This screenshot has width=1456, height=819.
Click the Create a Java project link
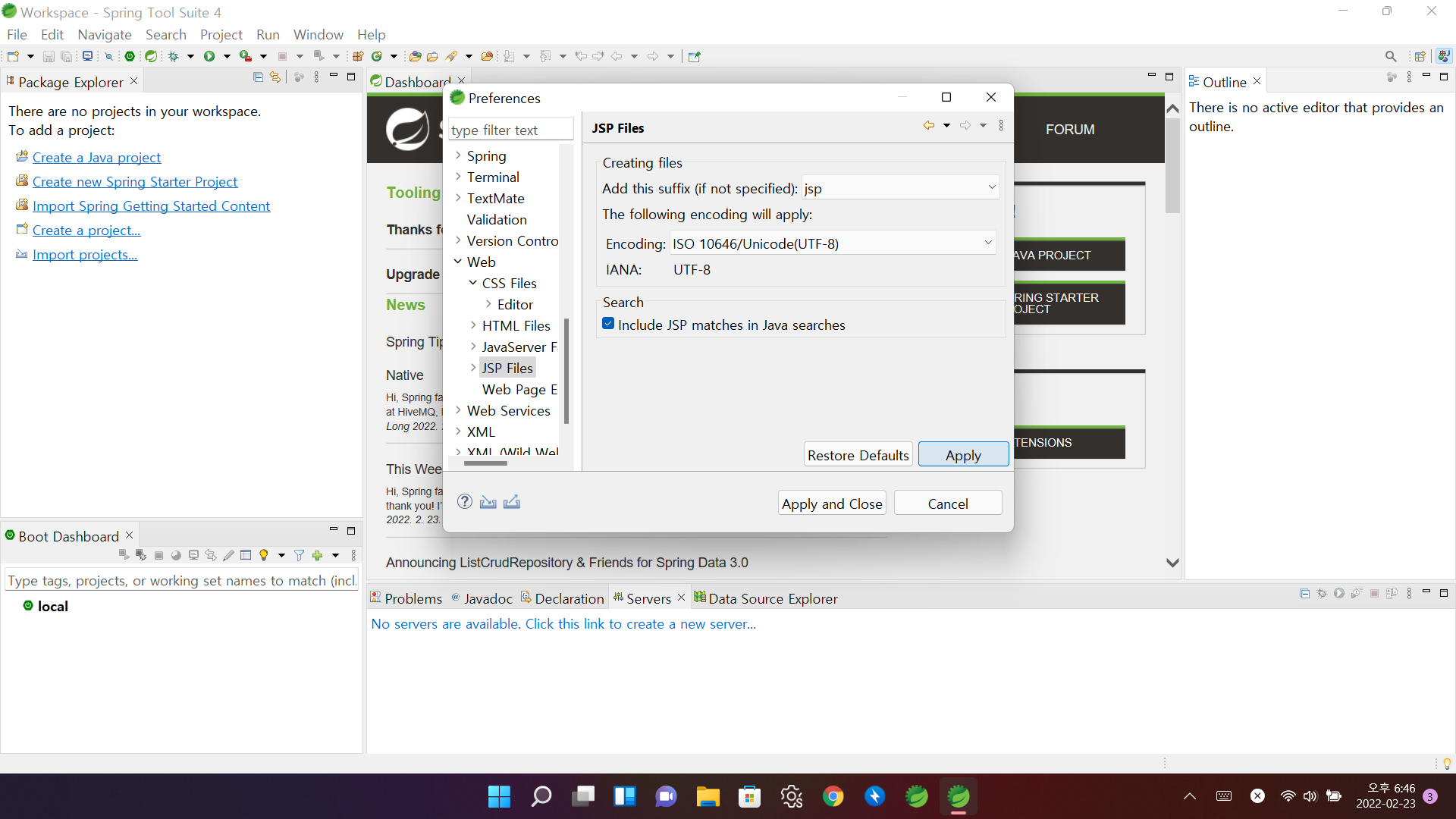(x=96, y=157)
